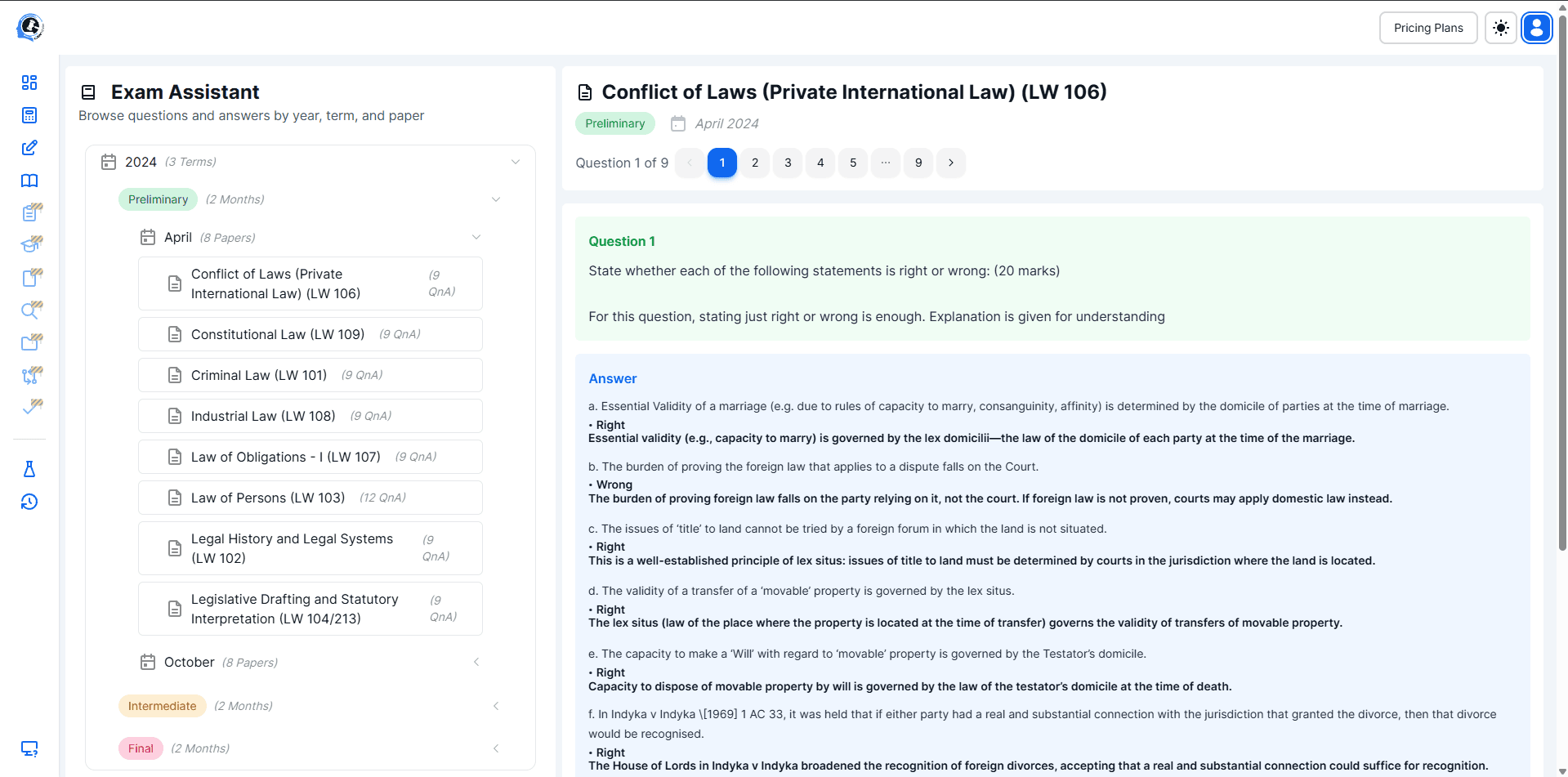This screenshot has height=777, width=1568.
Task: Click the Pricing Plans button
Action: click(x=1428, y=28)
